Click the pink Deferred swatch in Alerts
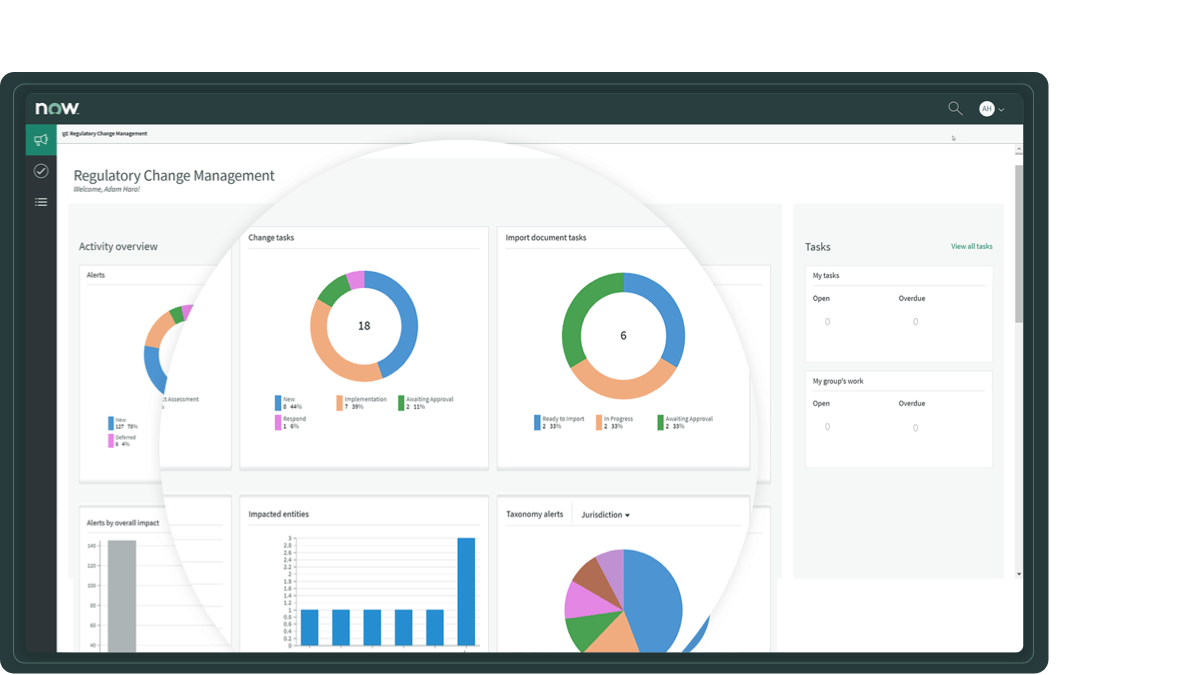The width and height of the screenshot is (1200, 675). pyautogui.click(x=111, y=441)
